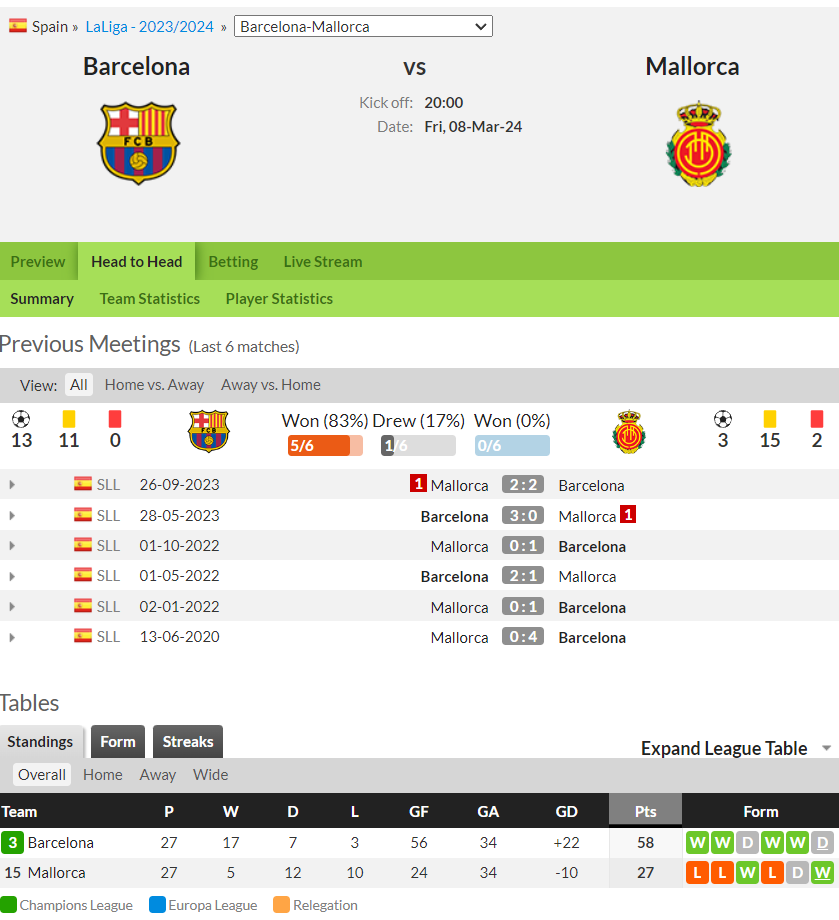Switch view to Home vs. Away
Viewport: 839px width, 920px height.
(154, 385)
